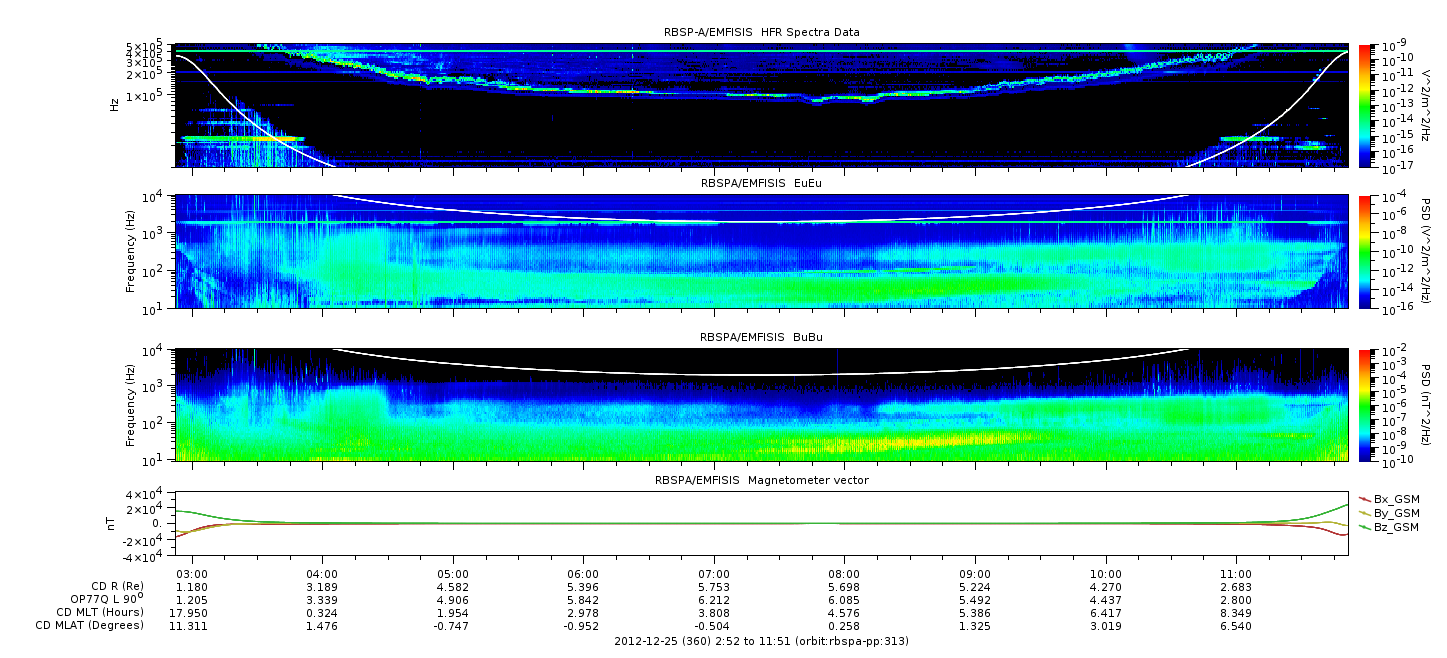This screenshot has height=658, width=1447.
Task: Select the 07:00 time axis label
Action: 714,574
